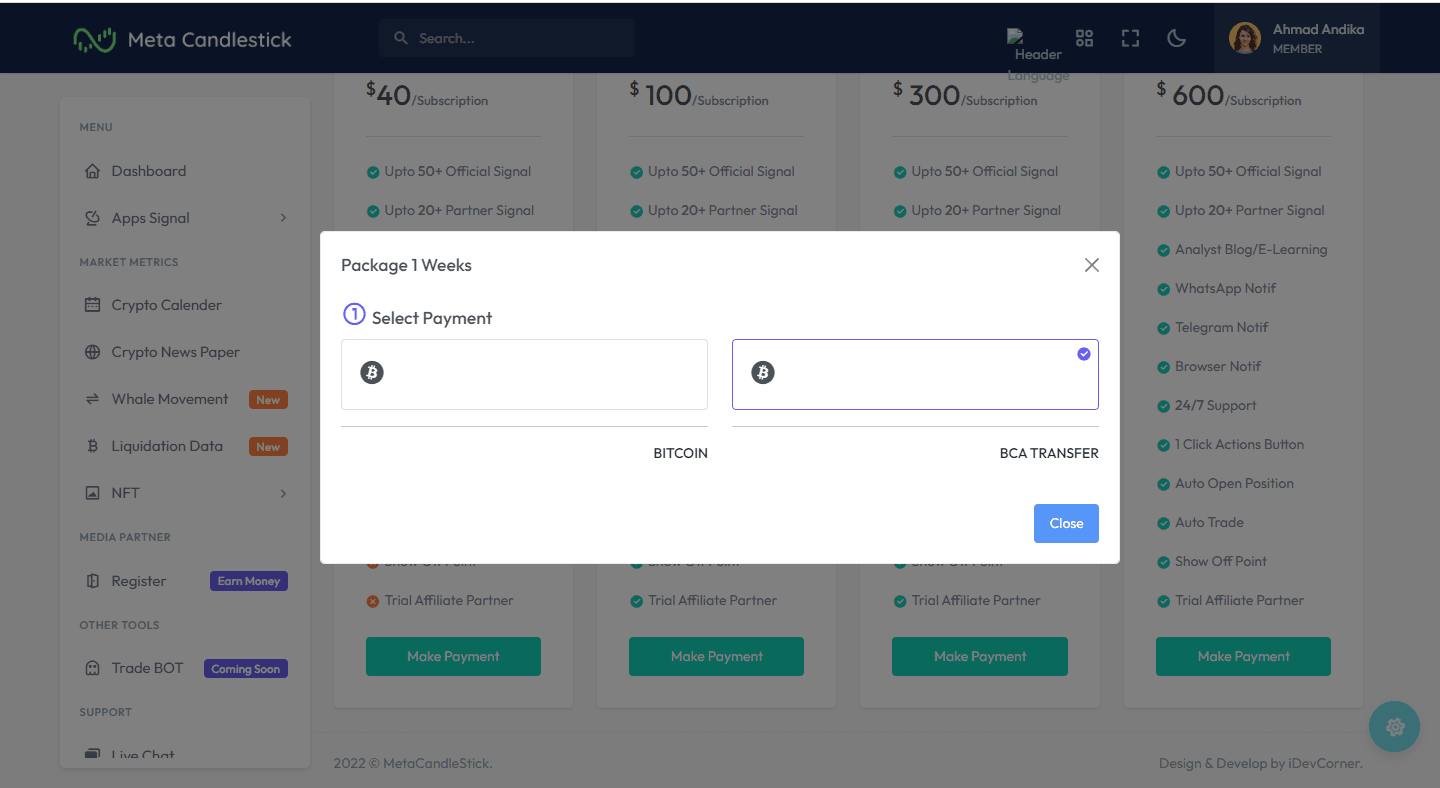Click the Liquidation Data bitcoin icon
The image size is (1440, 788).
pos(92,446)
